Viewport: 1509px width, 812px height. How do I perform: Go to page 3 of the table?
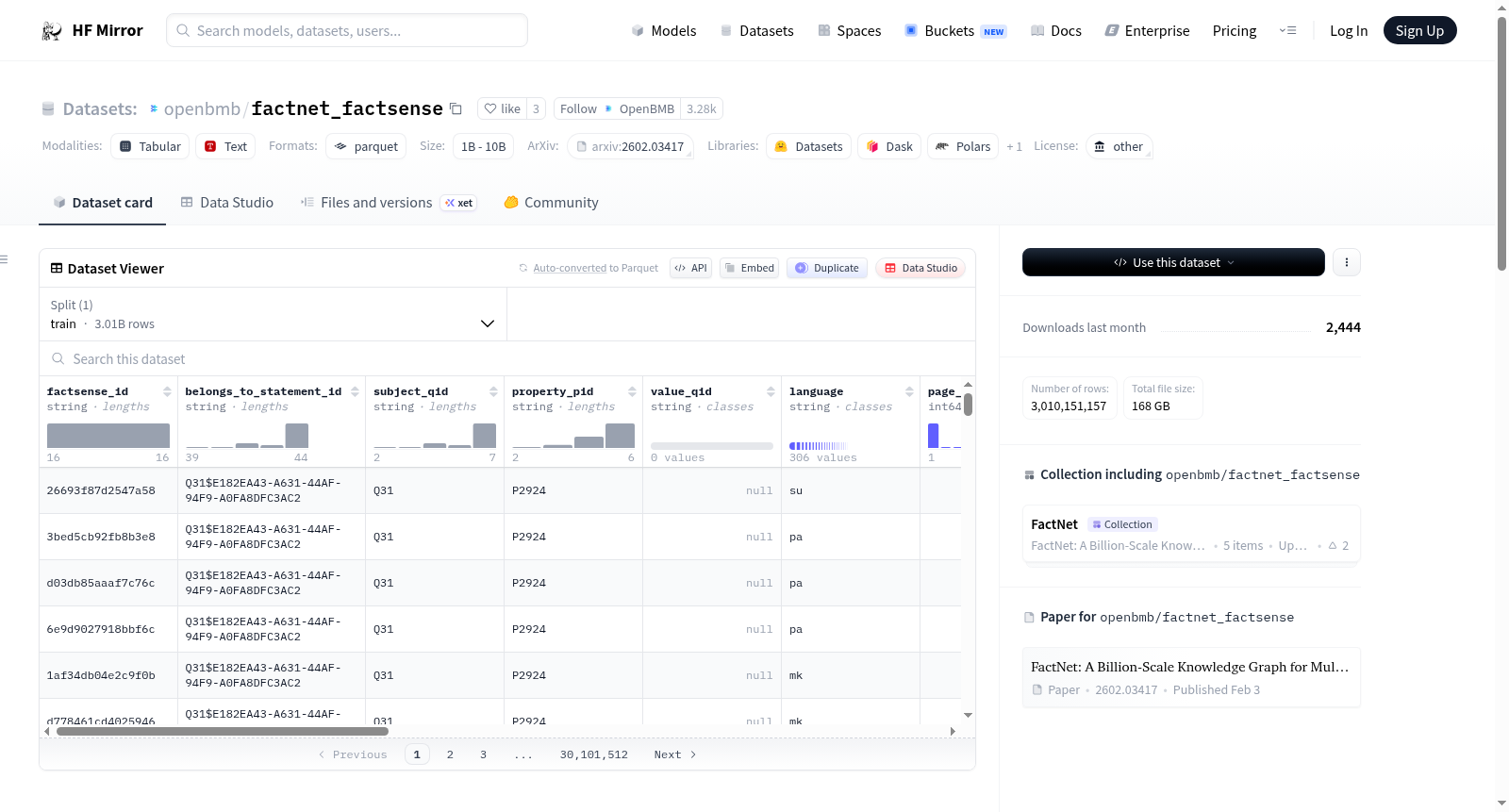483,754
